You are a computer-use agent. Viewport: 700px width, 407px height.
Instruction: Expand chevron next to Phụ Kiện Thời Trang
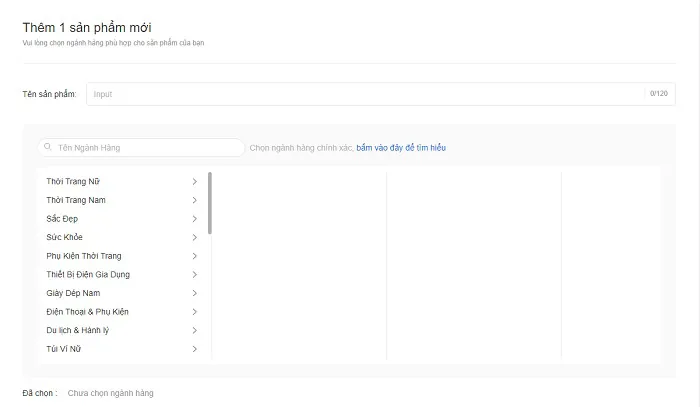coord(195,256)
